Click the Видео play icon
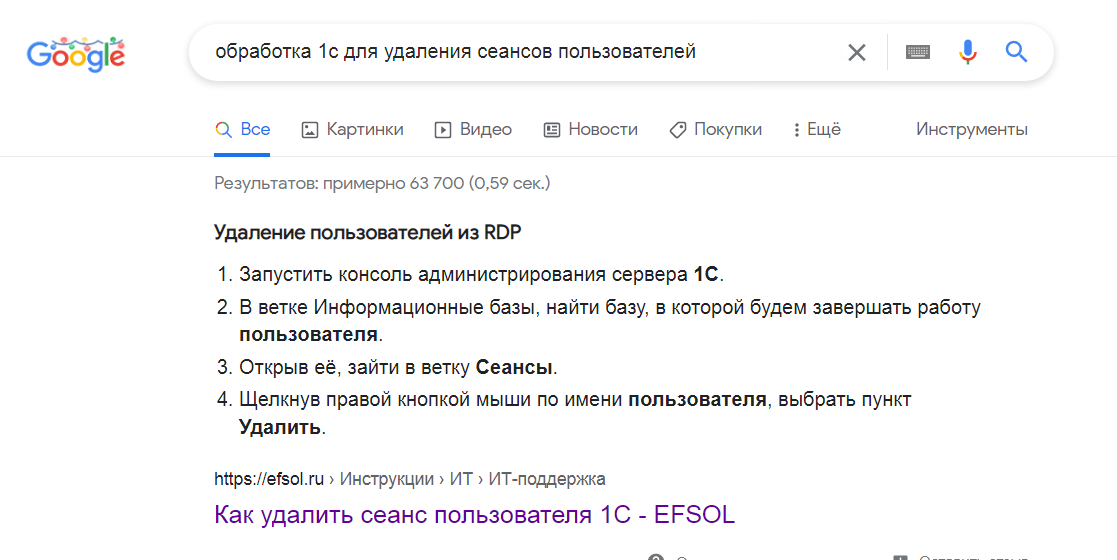Image resolution: width=1117 pixels, height=560 pixels. (x=443, y=130)
